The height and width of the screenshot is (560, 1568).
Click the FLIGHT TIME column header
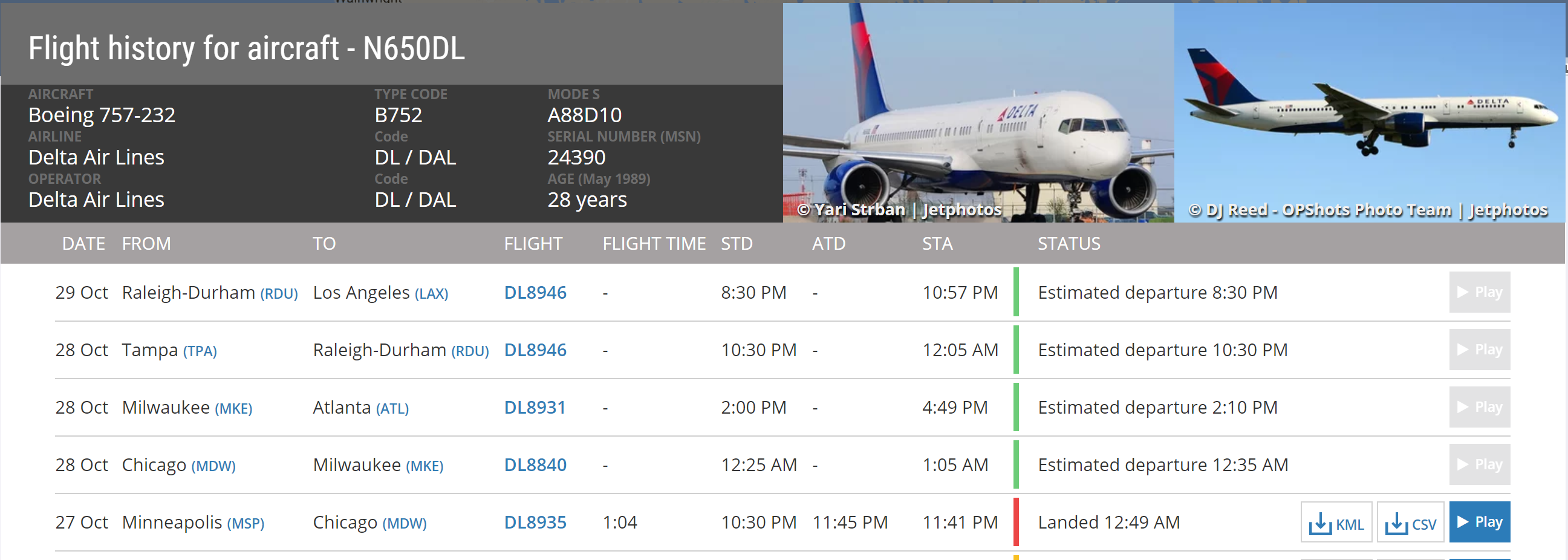click(654, 244)
